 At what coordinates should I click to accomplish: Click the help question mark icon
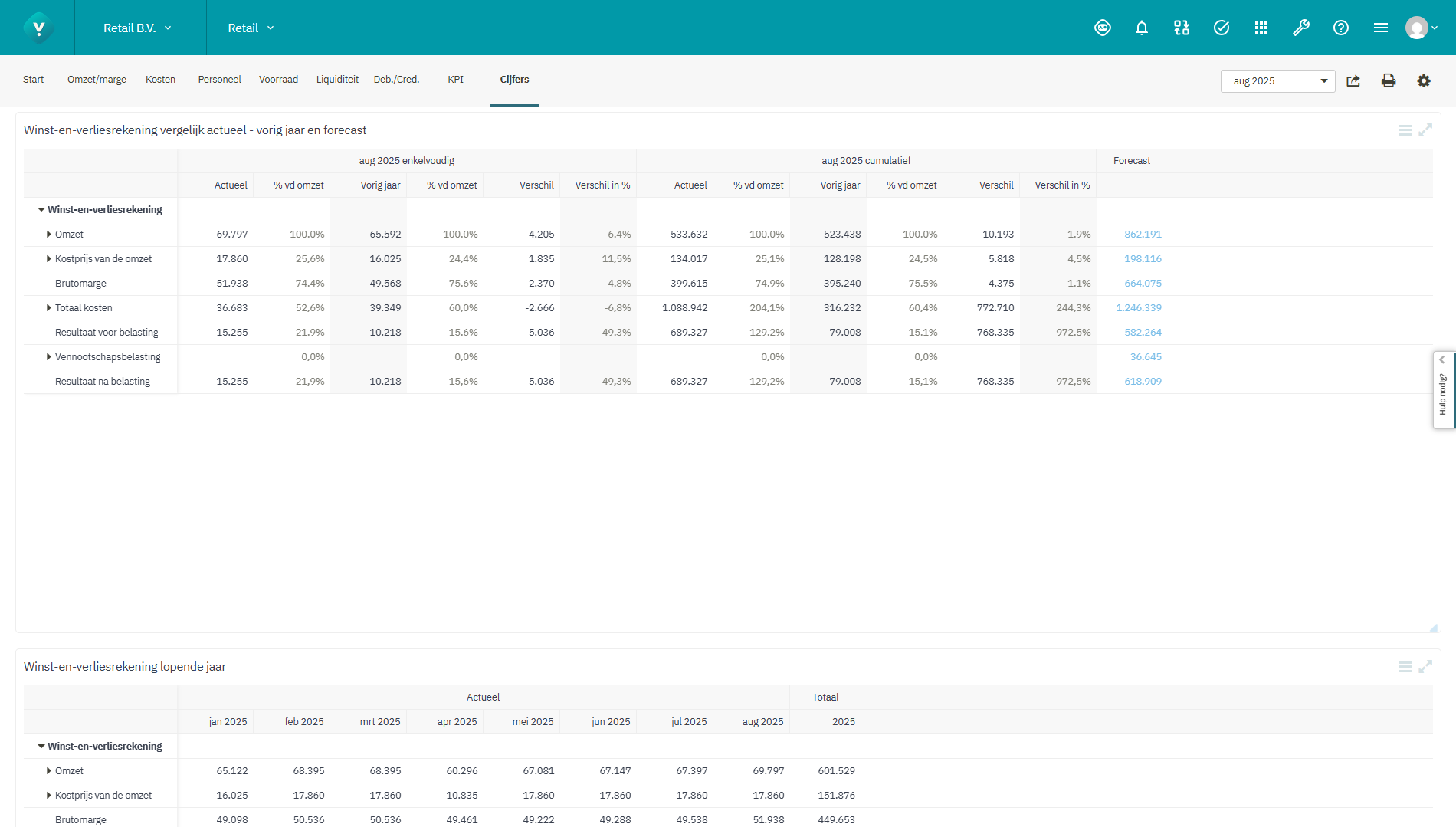tap(1340, 28)
